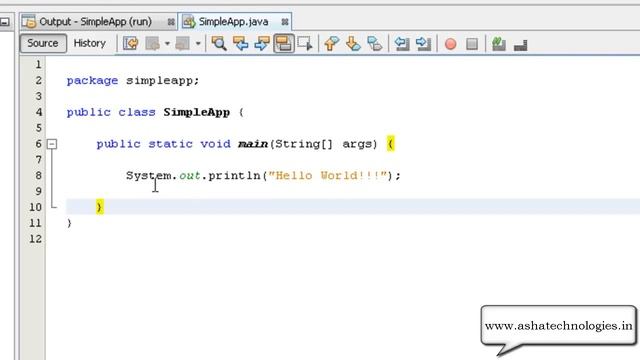The image size is (640, 360).
Task: Stop macro recording with the square icon
Action: pos(472,44)
